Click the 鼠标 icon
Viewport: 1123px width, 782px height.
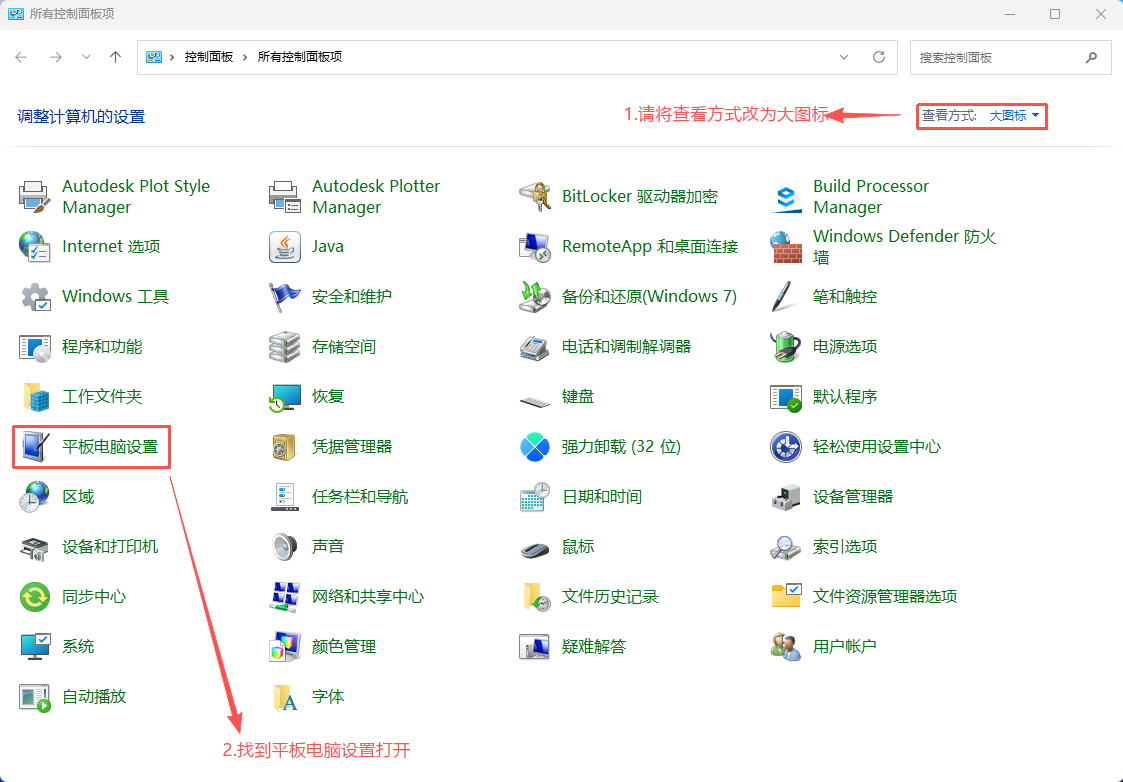click(x=535, y=547)
